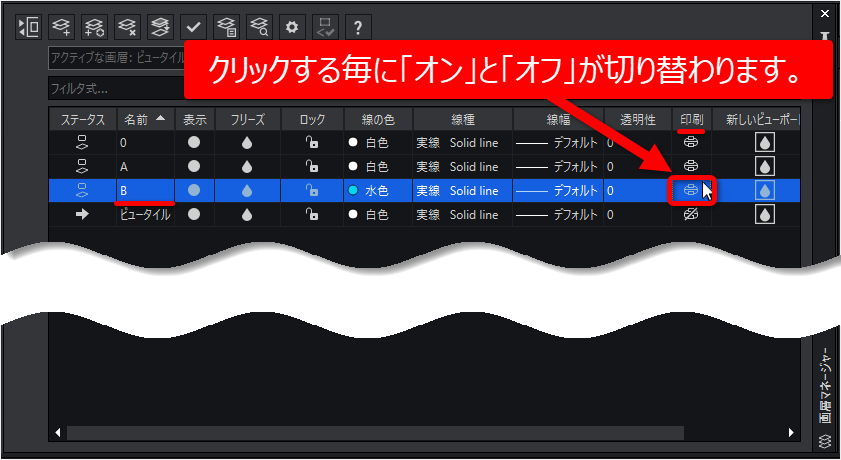Open lineweight デフォルト for ビュータイル layer

(557, 215)
